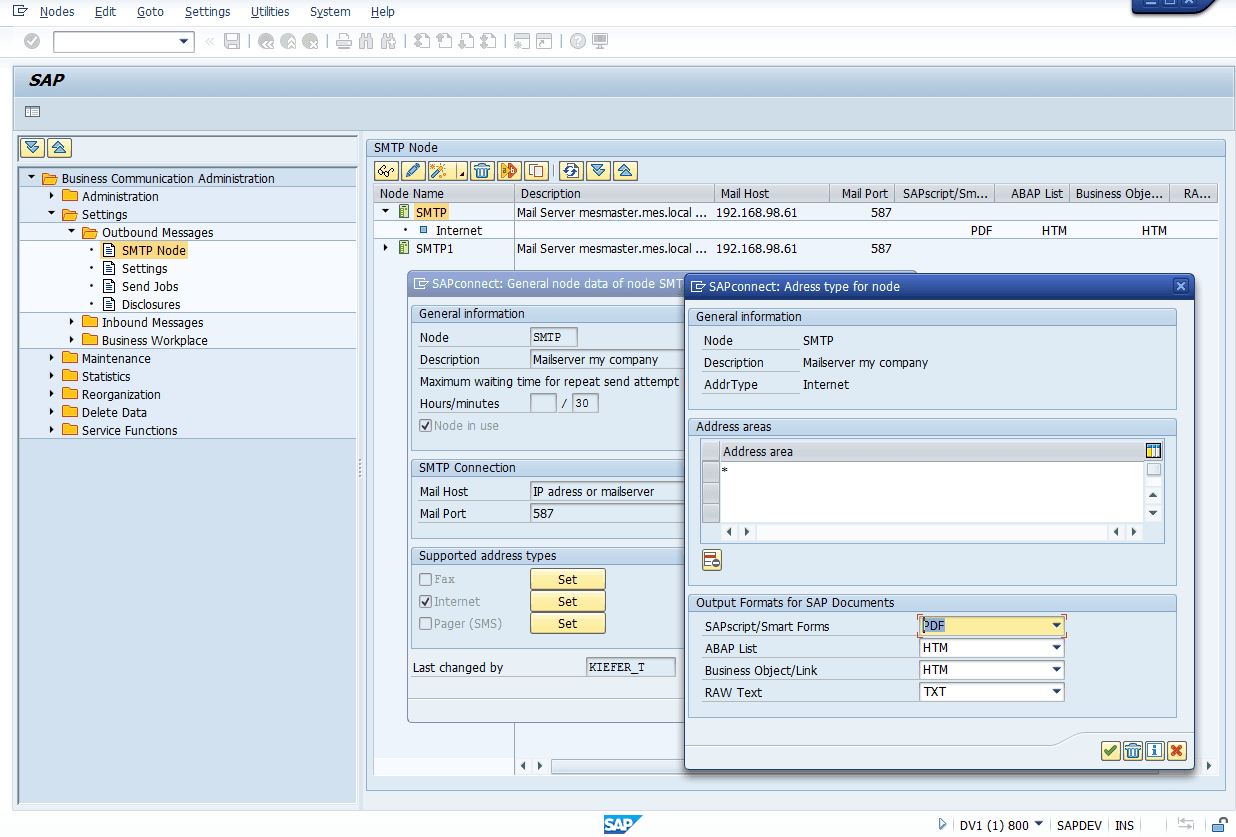Viewport: 1236px width, 837px height.
Task: Expand the SMTP1 node row
Action: pyautogui.click(x=386, y=248)
